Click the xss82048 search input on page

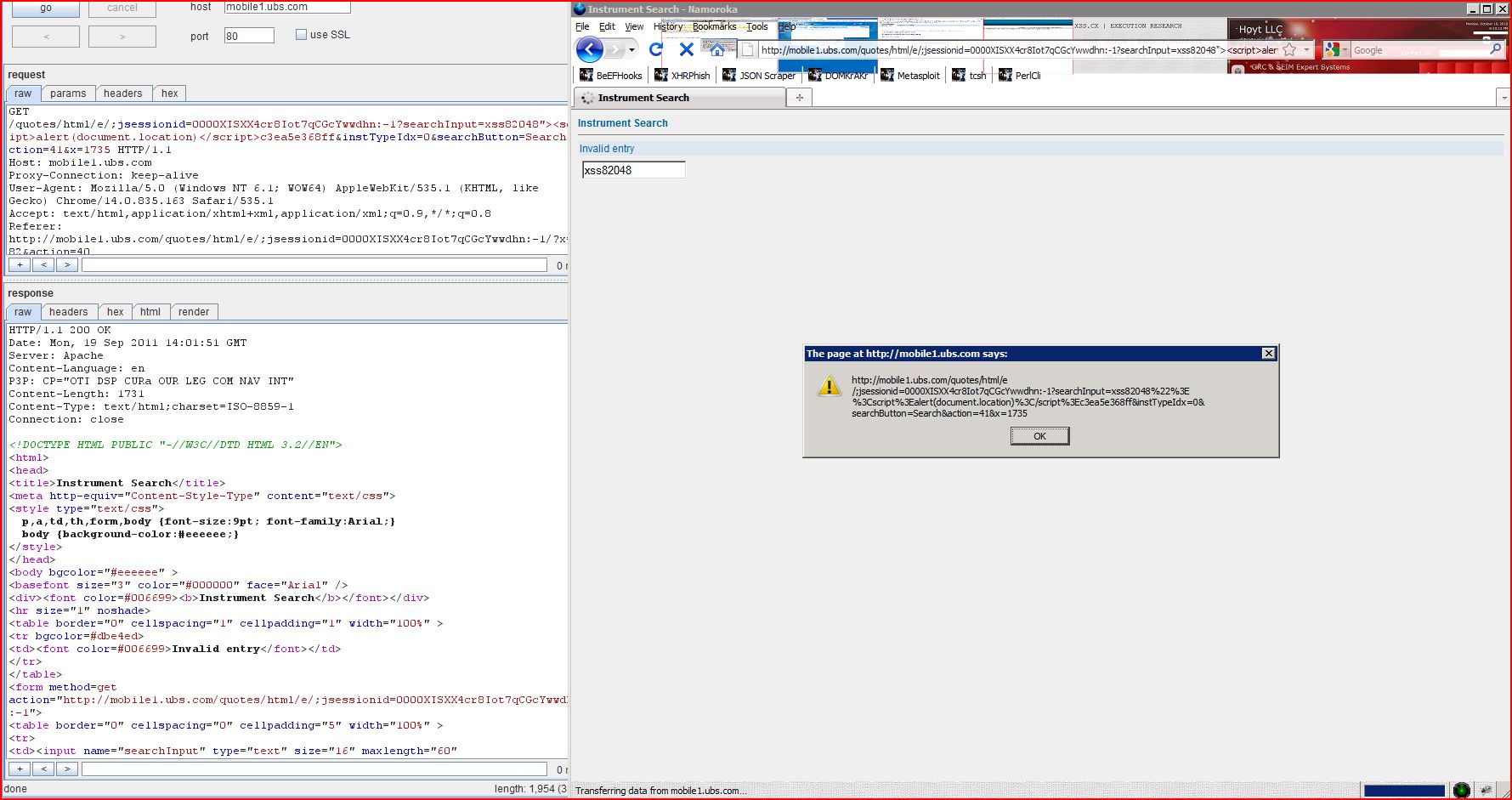[x=634, y=170]
